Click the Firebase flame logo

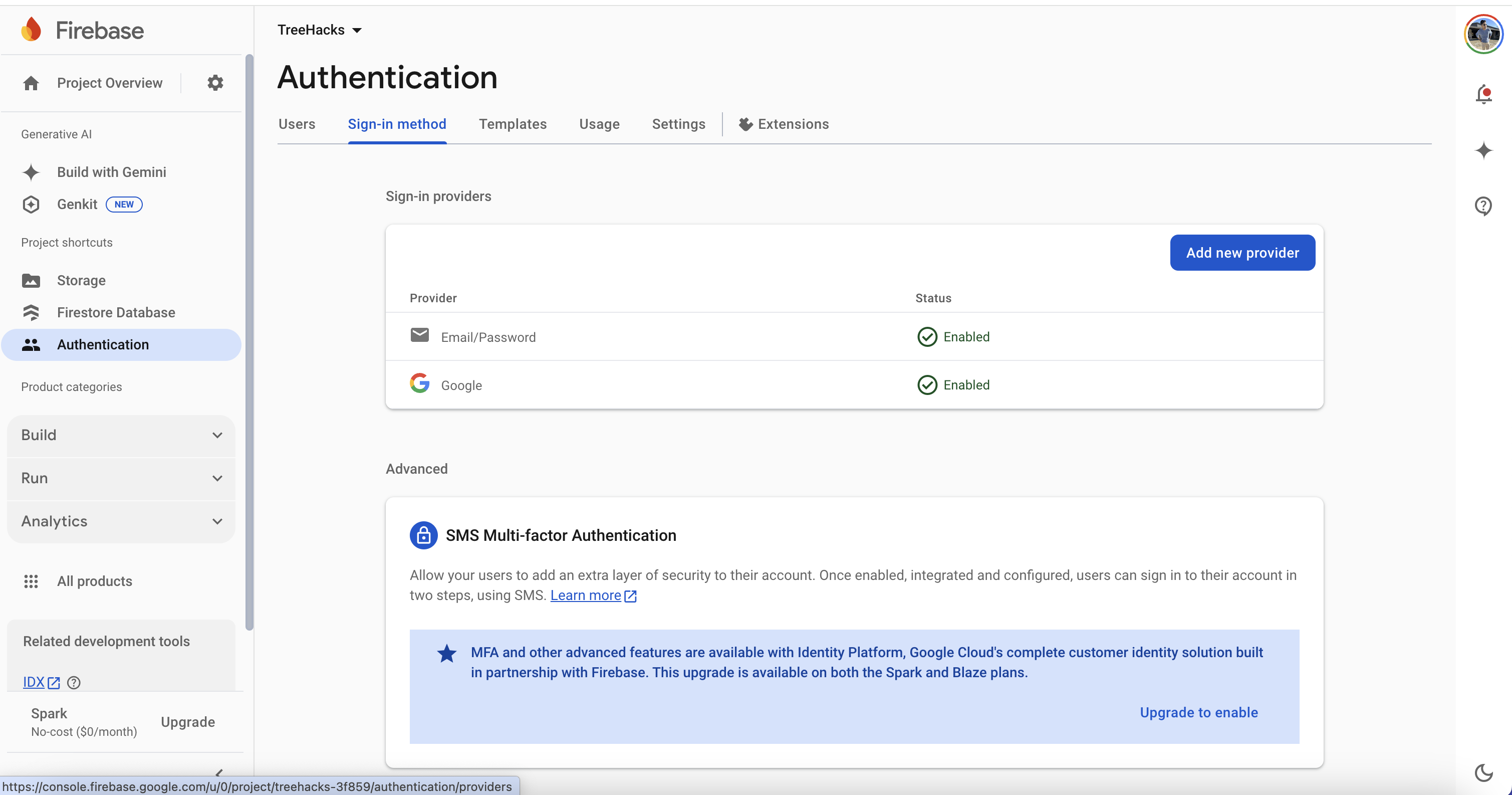[x=31, y=30]
